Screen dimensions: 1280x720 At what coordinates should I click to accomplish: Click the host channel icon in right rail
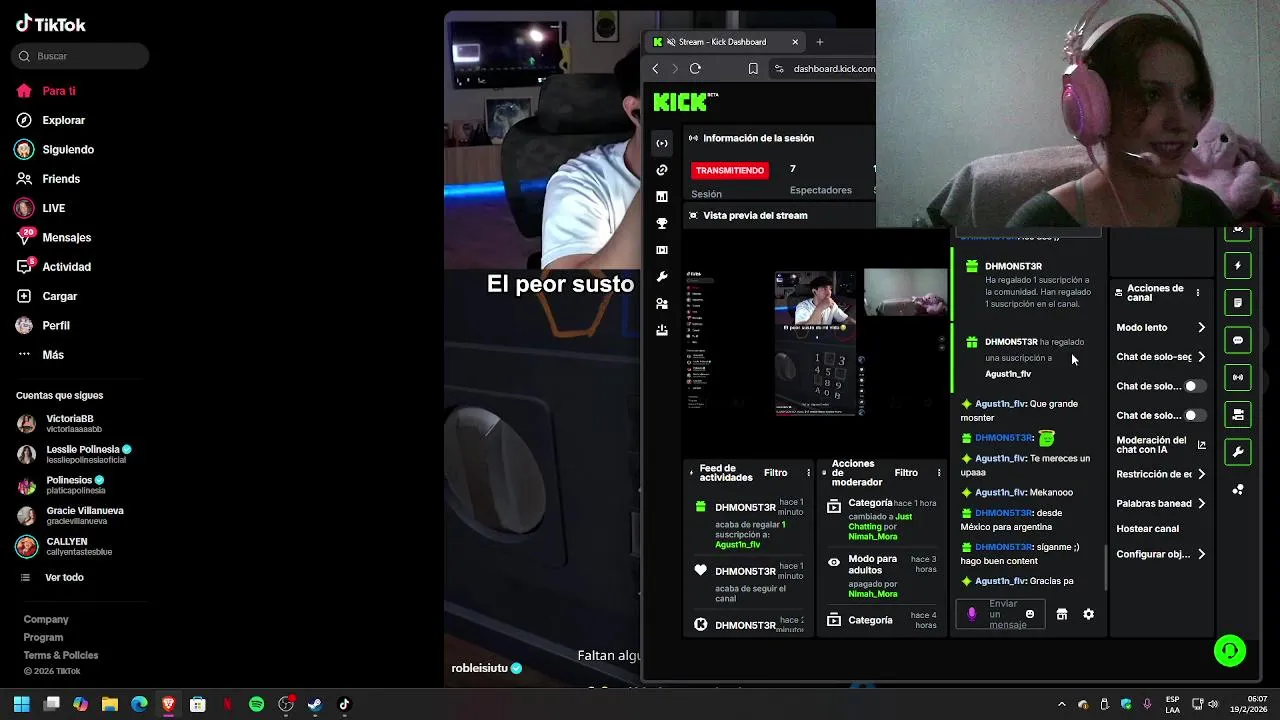pyautogui.click(x=1238, y=414)
